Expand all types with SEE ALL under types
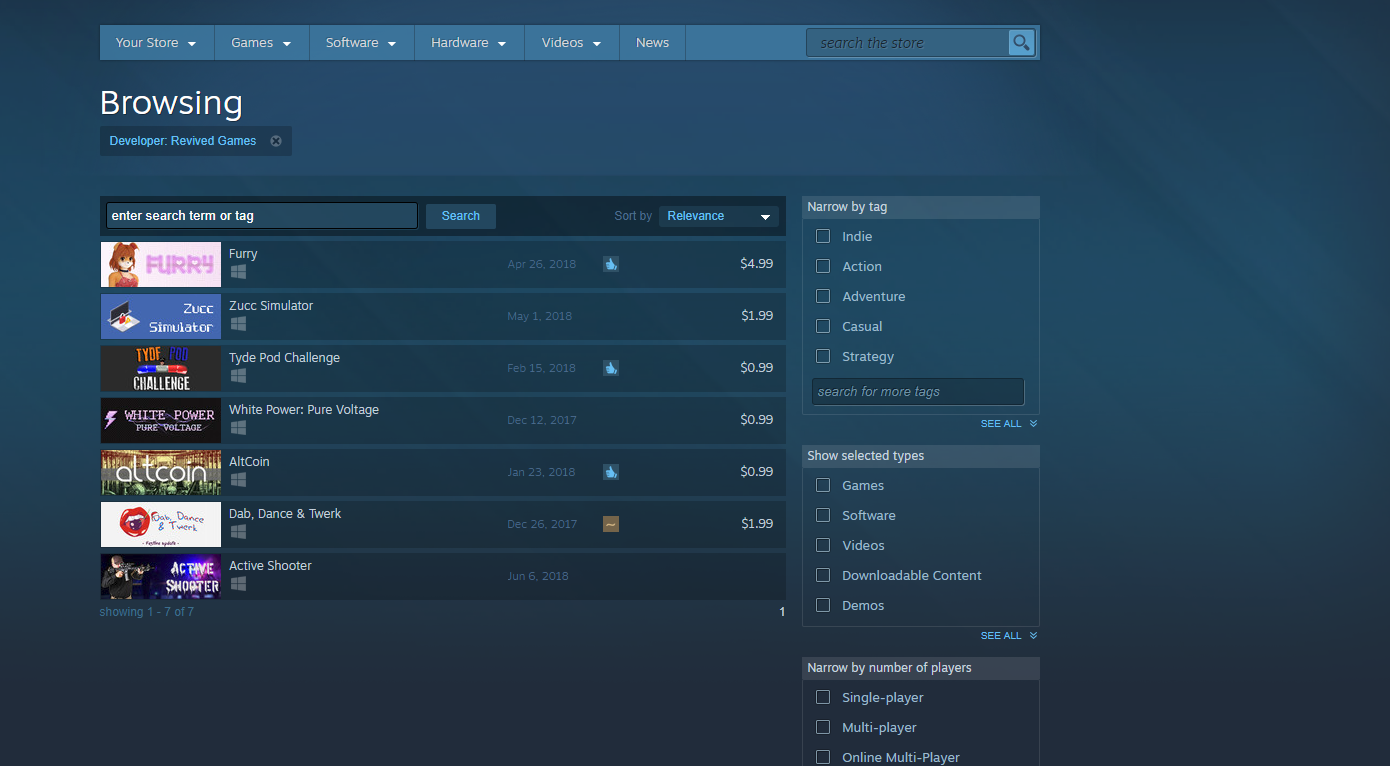This screenshot has width=1390, height=766. [x=1009, y=636]
